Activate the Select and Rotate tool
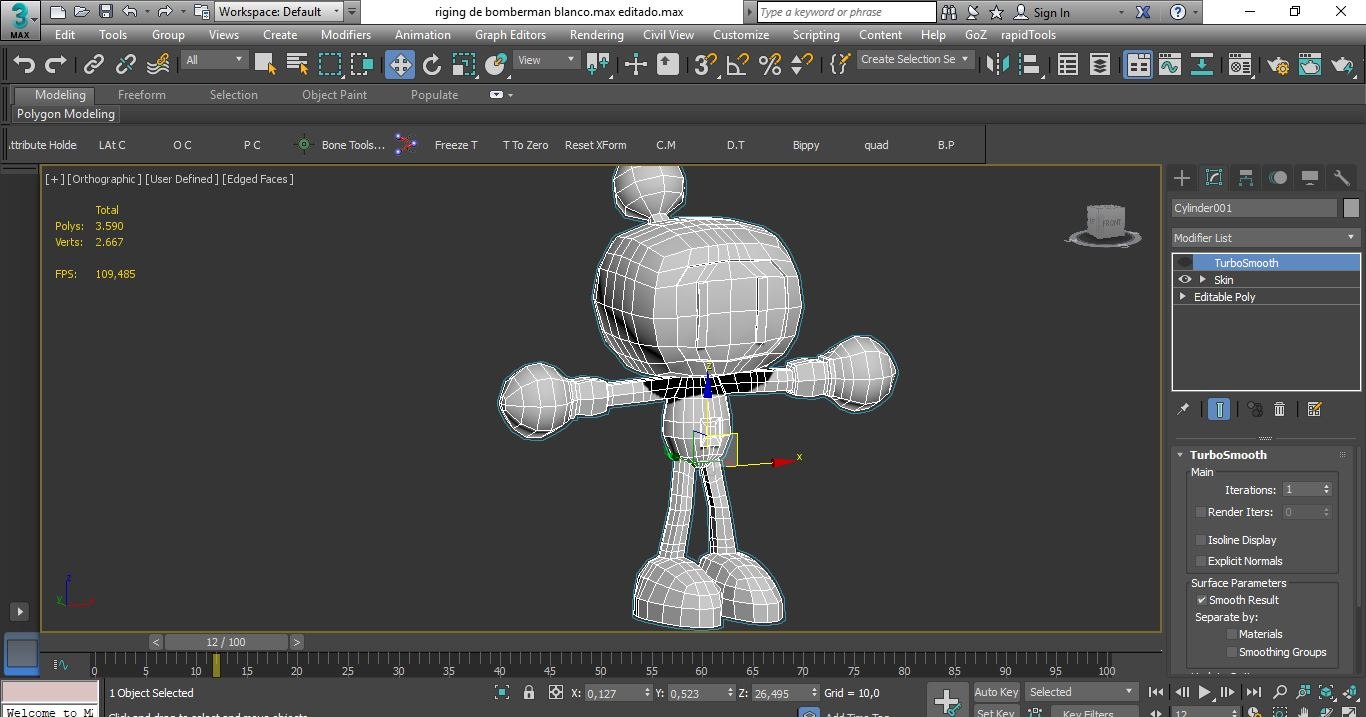This screenshot has width=1366, height=717. [432, 64]
